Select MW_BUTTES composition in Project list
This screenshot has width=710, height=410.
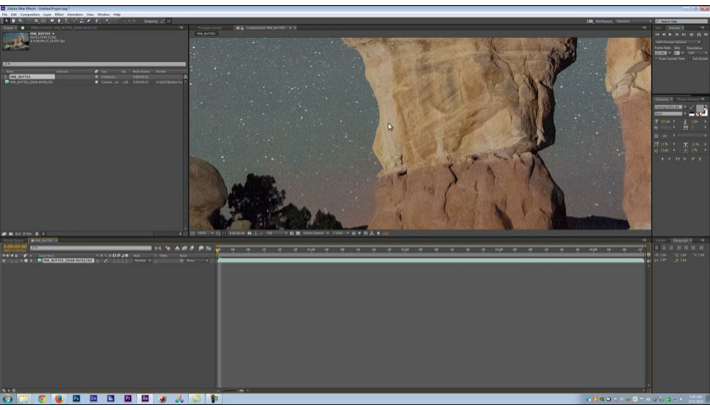click(x=32, y=77)
